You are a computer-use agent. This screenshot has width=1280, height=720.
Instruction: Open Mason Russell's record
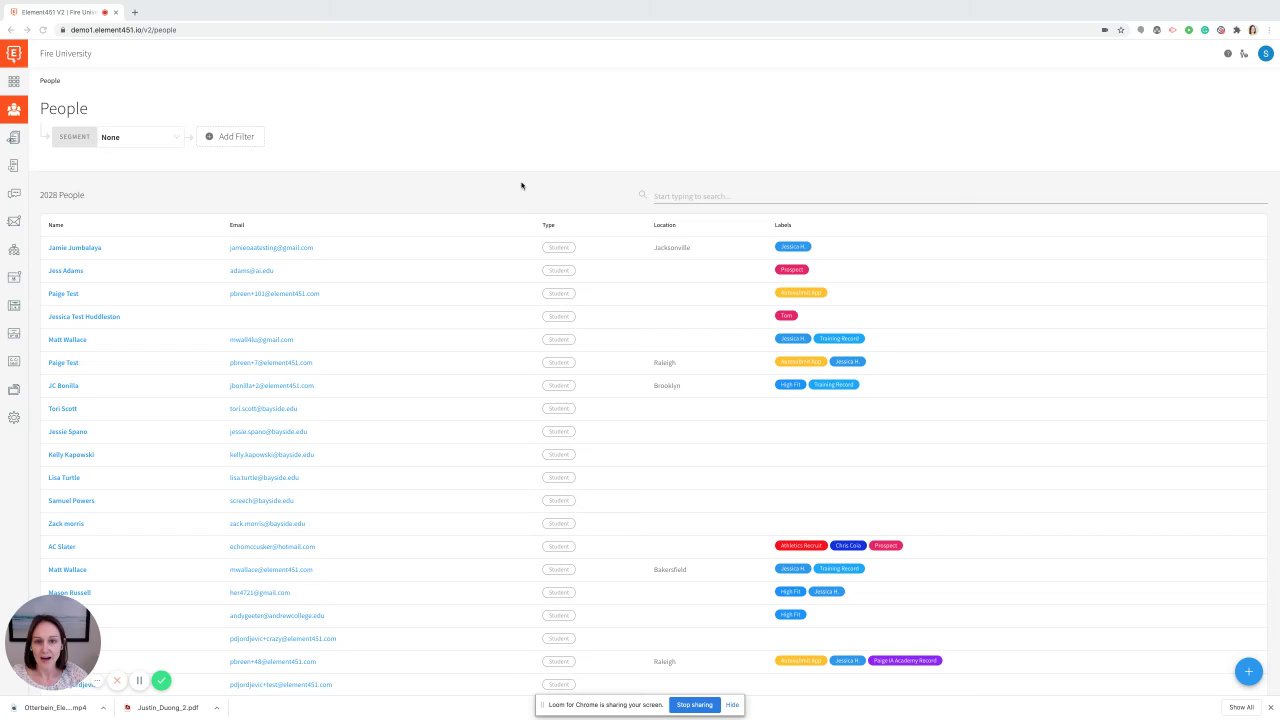point(69,593)
